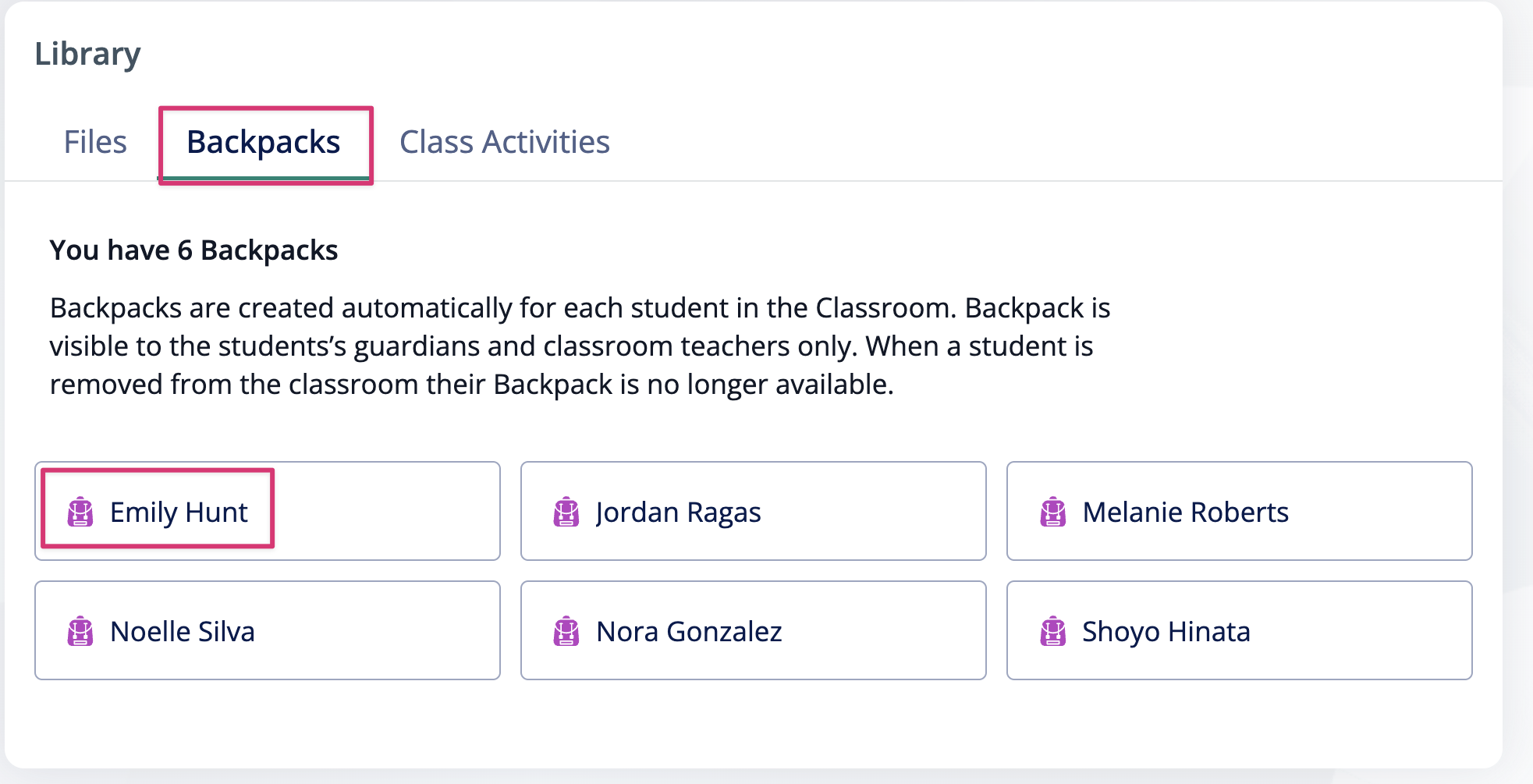Click the backpack icon beside Emily Hunt
This screenshot has width=1533, height=784.
tap(80, 513)
